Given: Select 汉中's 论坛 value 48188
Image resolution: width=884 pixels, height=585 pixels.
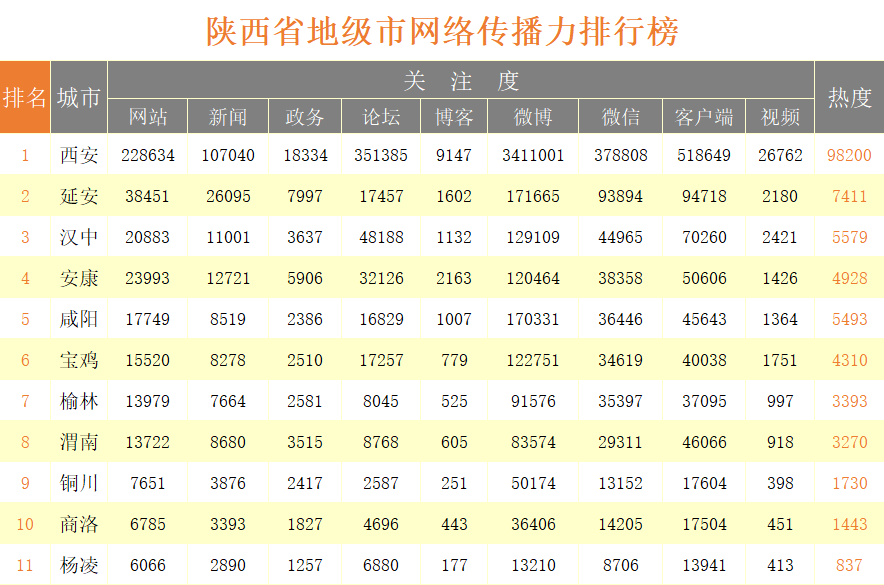Looking at the screenshot, I should [381, 237].
